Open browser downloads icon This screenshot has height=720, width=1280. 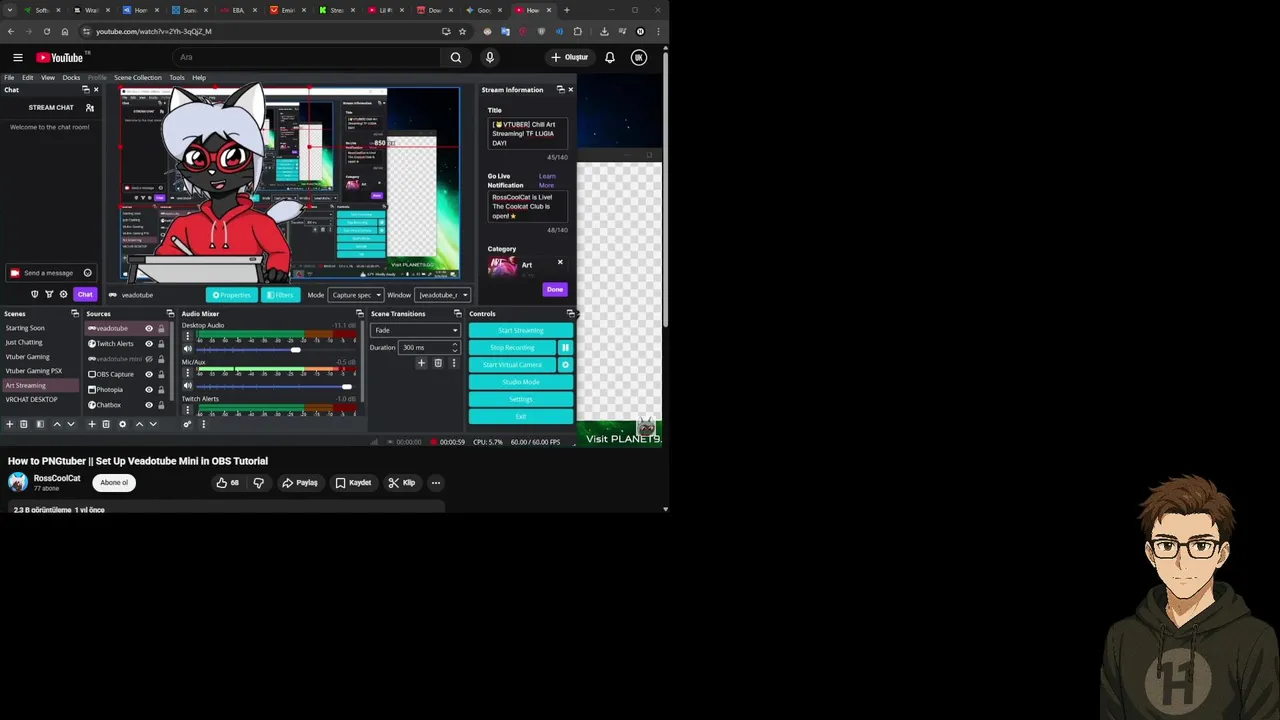(604, 31)
